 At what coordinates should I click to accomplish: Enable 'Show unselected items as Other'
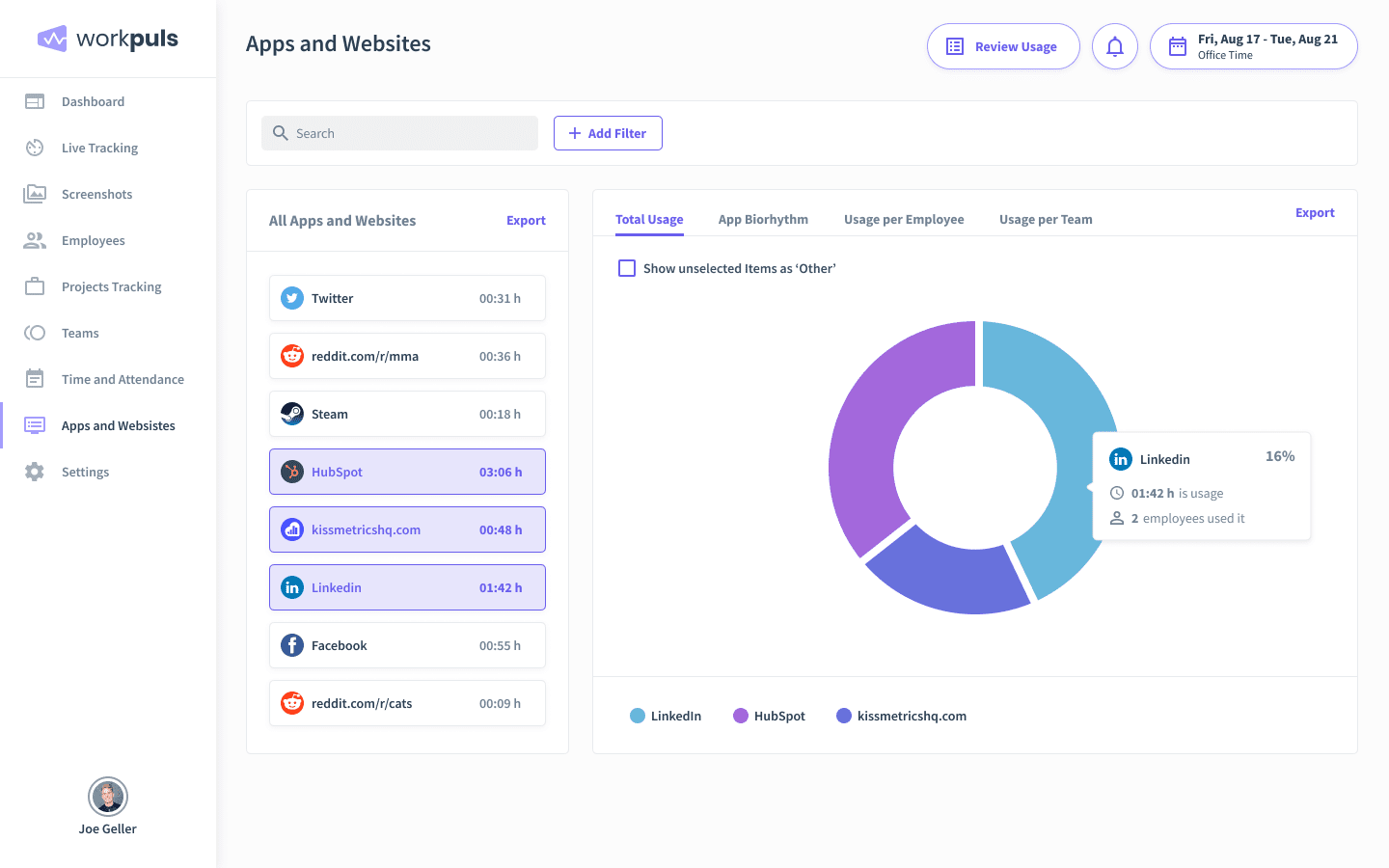point(626,268)
